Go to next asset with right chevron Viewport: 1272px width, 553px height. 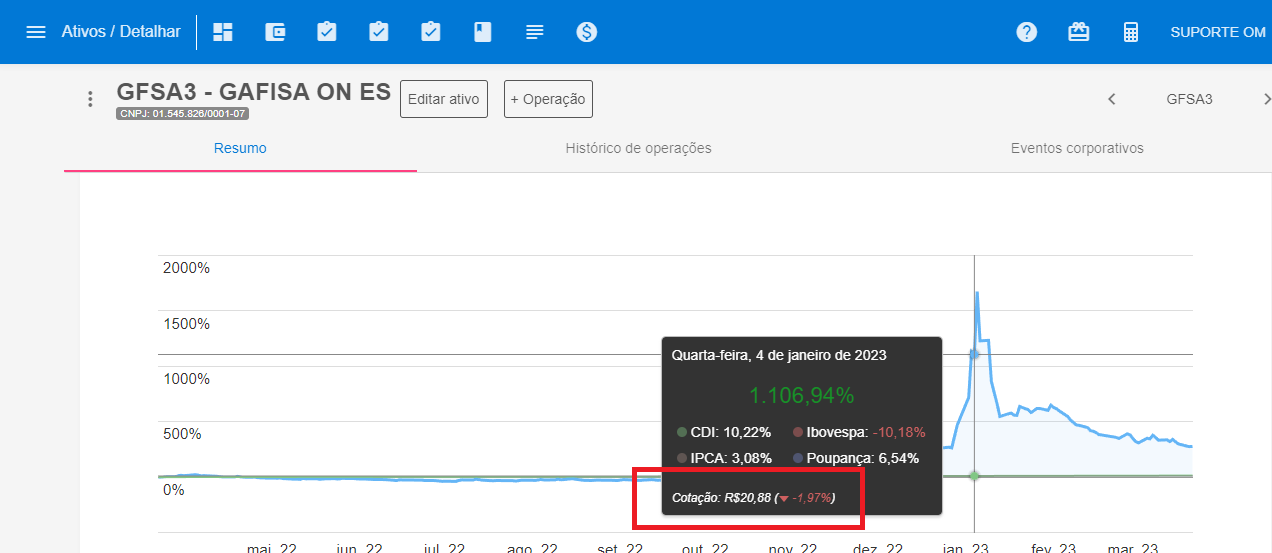click(x=1266, y=99)
